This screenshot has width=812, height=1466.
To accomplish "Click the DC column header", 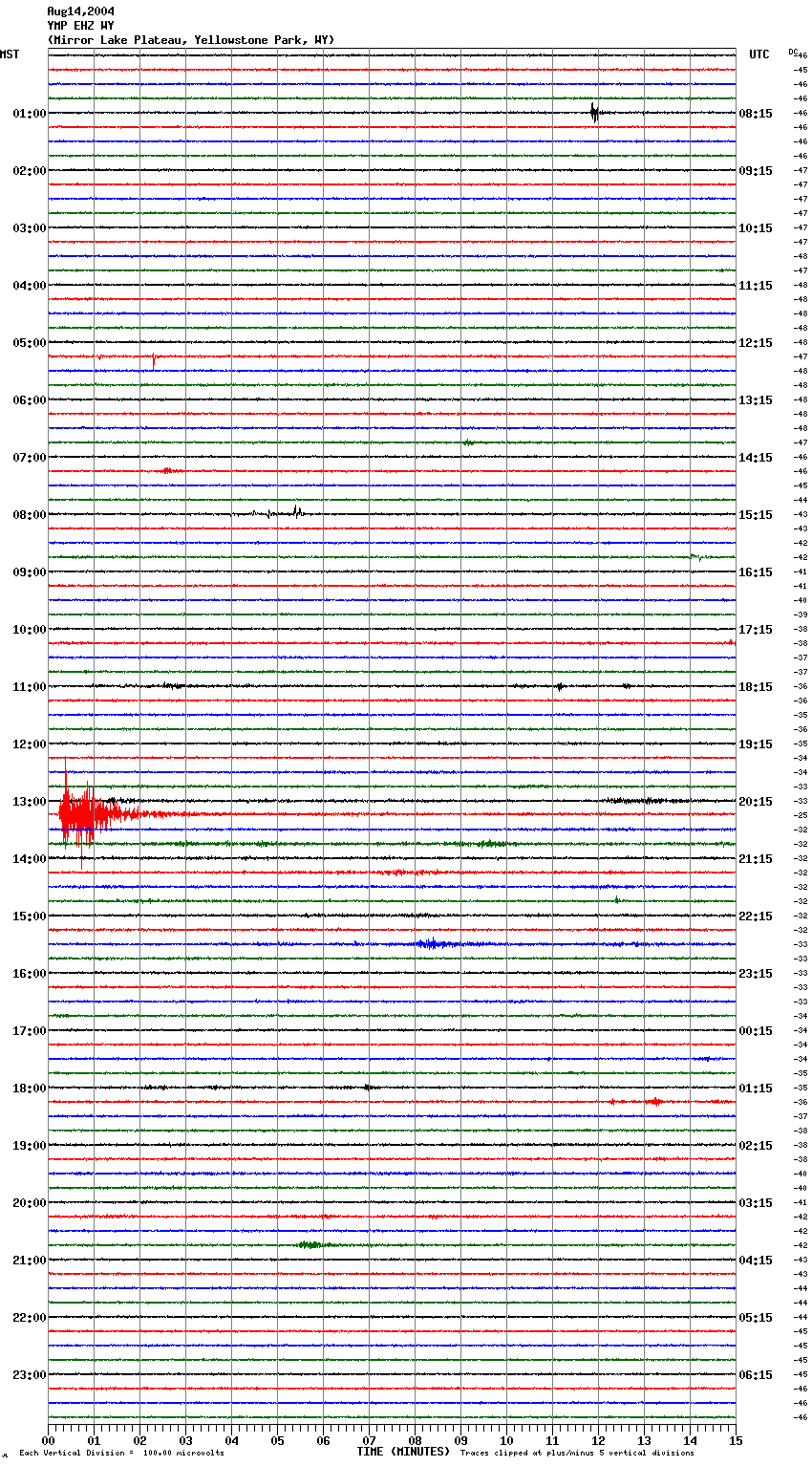I will point(793,52).
